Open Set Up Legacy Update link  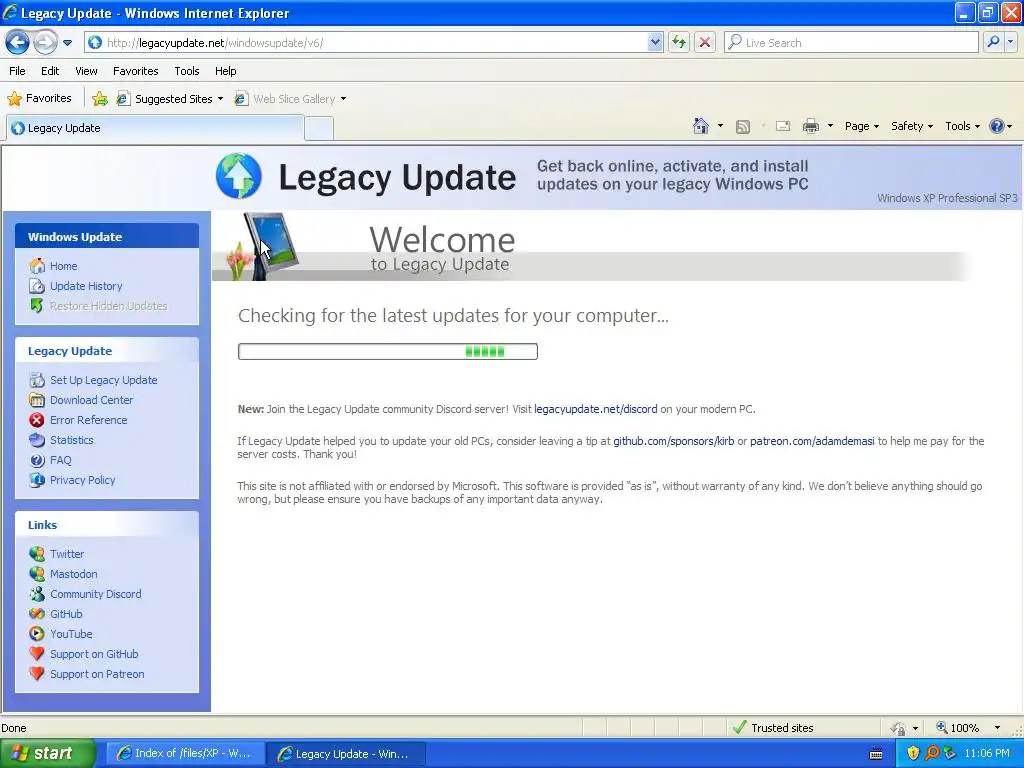click(104, 380)
